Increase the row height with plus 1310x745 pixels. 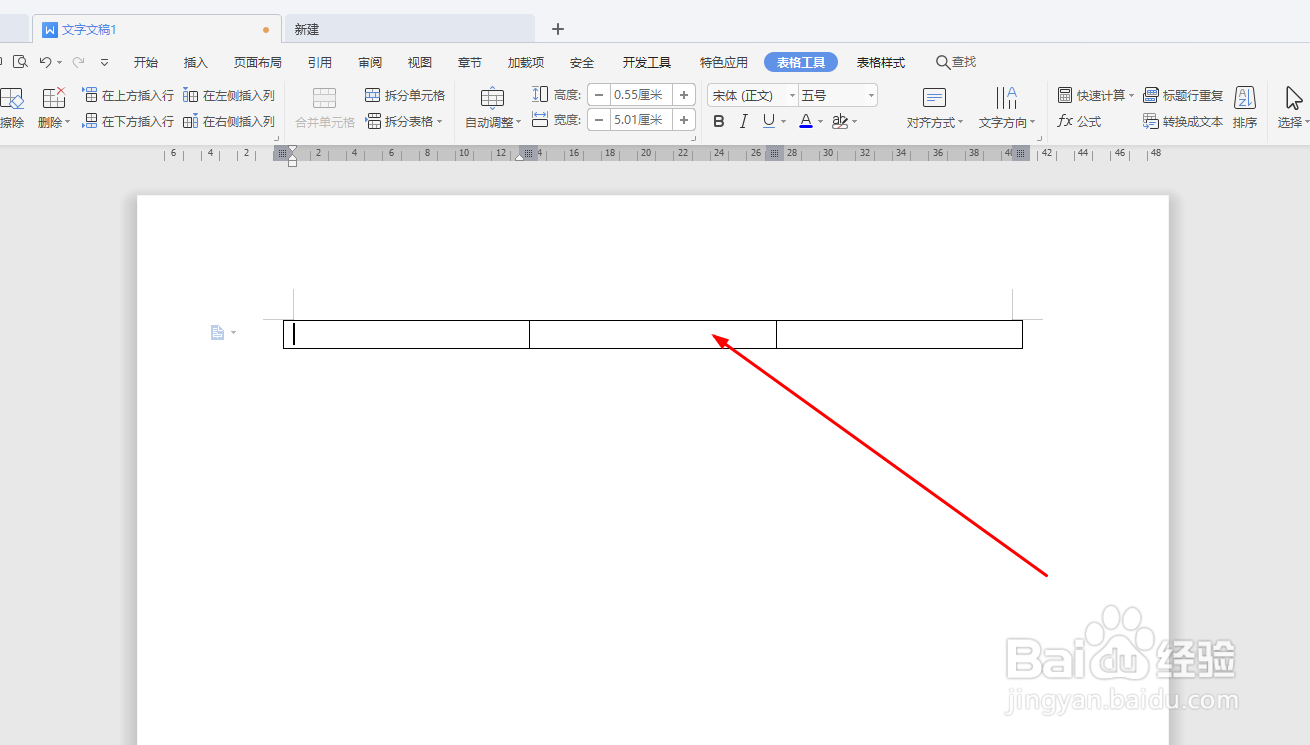(x=684, y=95)
